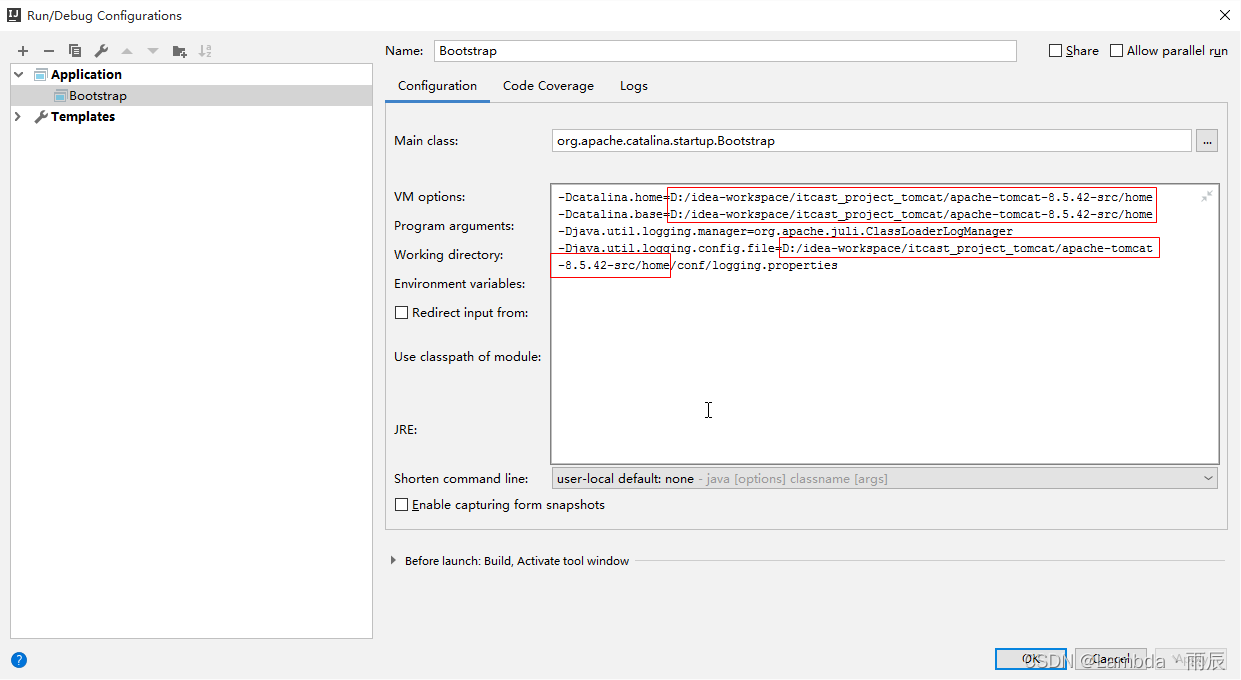The height and width of the screenshot is (680, 1241).
Task: Confirm changes with OK button
Action: click(x=1030, y=659)
